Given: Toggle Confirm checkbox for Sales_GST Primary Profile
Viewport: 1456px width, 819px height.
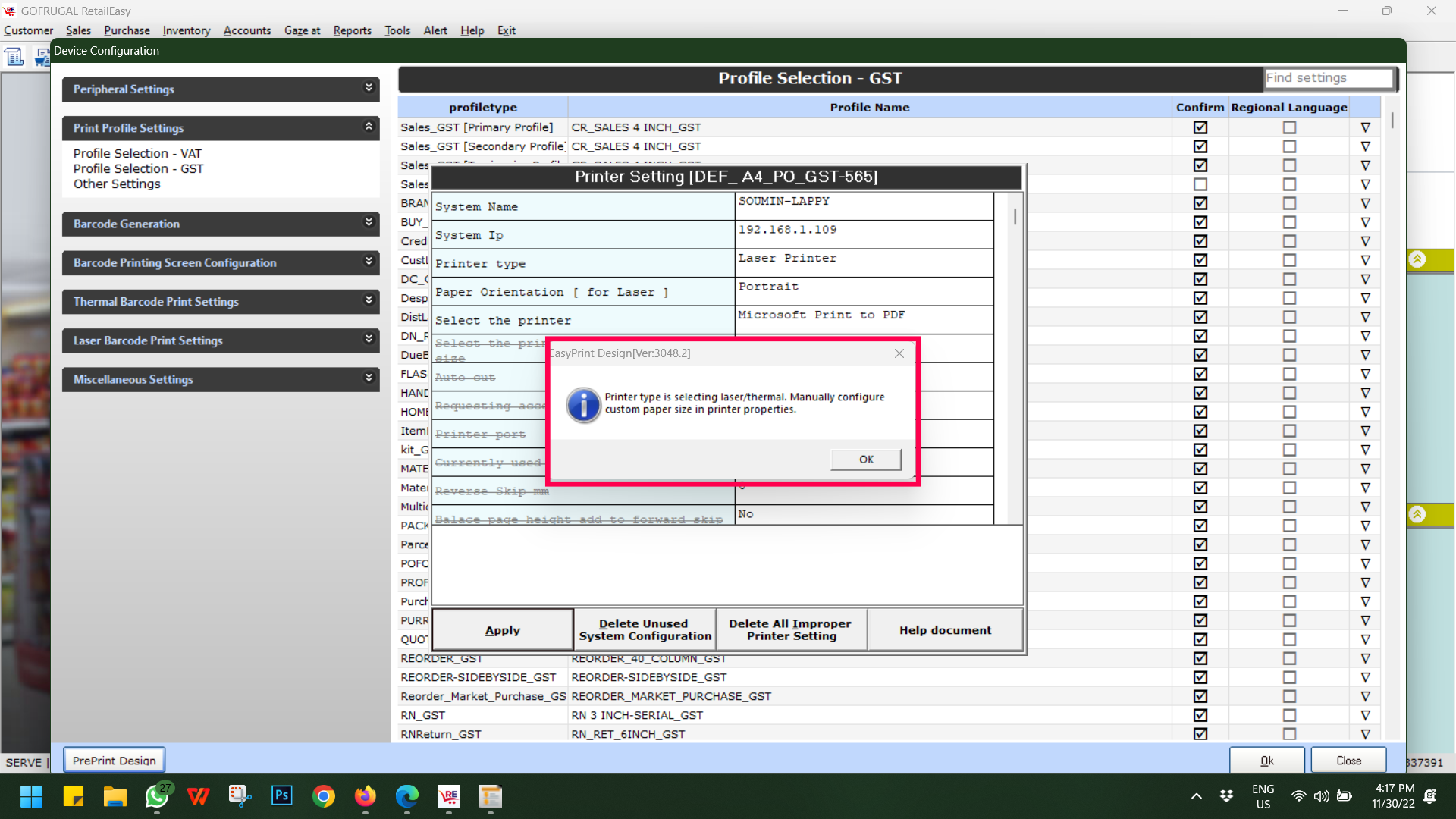Looking at the screenshot, I should [x=1200, y=127].
